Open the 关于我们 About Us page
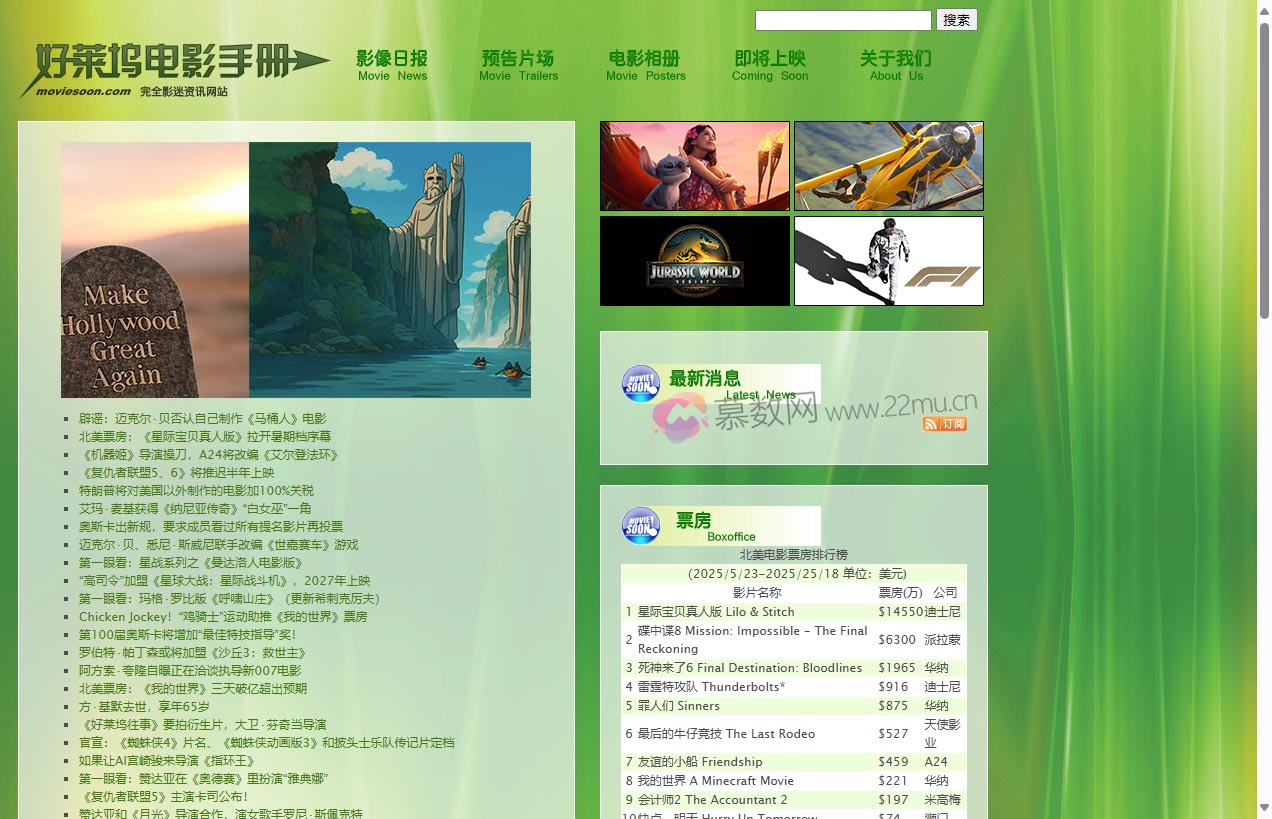Image resolution: width=1272 pixels, height=819 pixels. pyautogui.click(x=895, y=66)
